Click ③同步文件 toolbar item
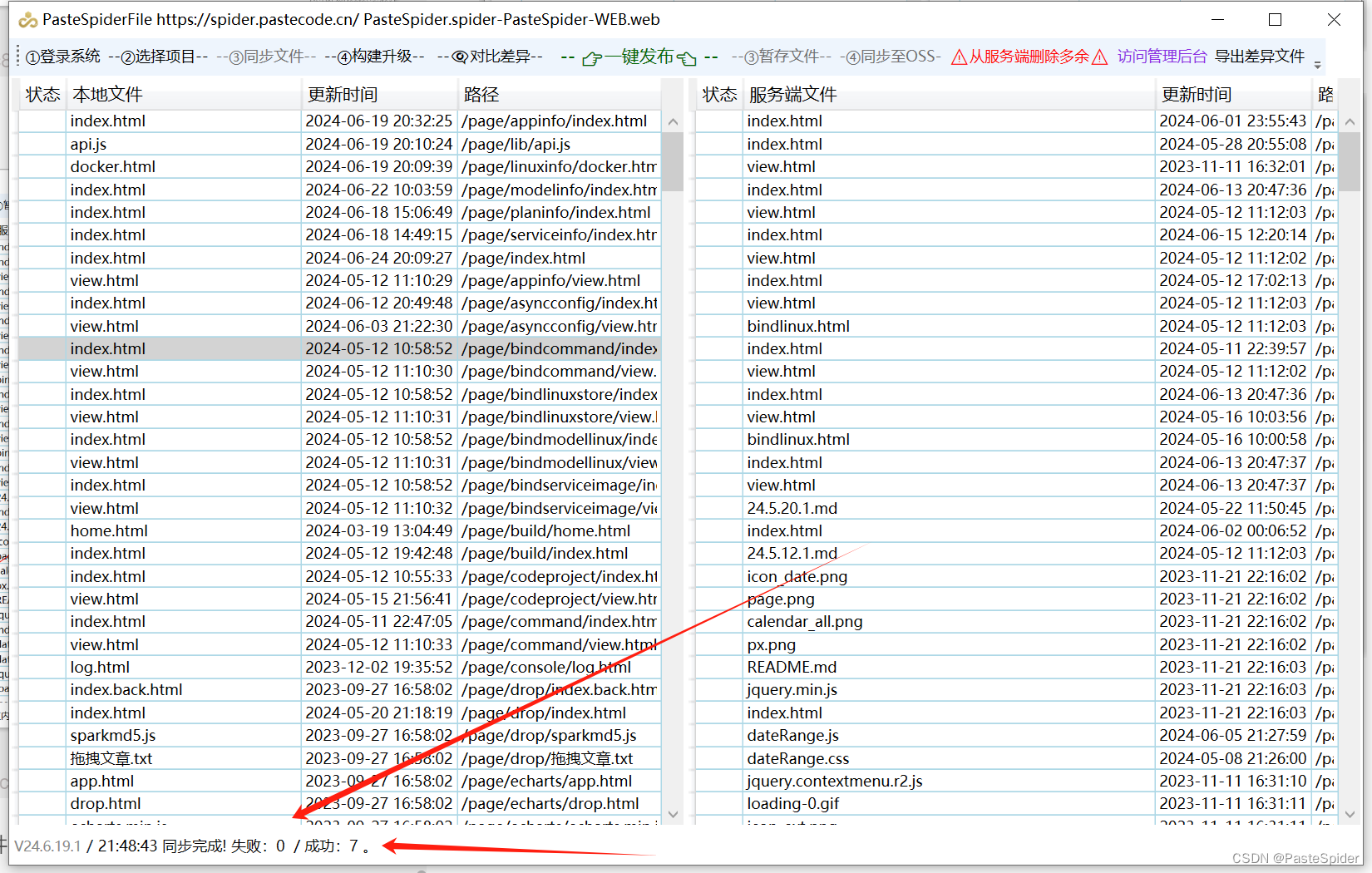Screen dimensions: 1372x873 point(266,57)
